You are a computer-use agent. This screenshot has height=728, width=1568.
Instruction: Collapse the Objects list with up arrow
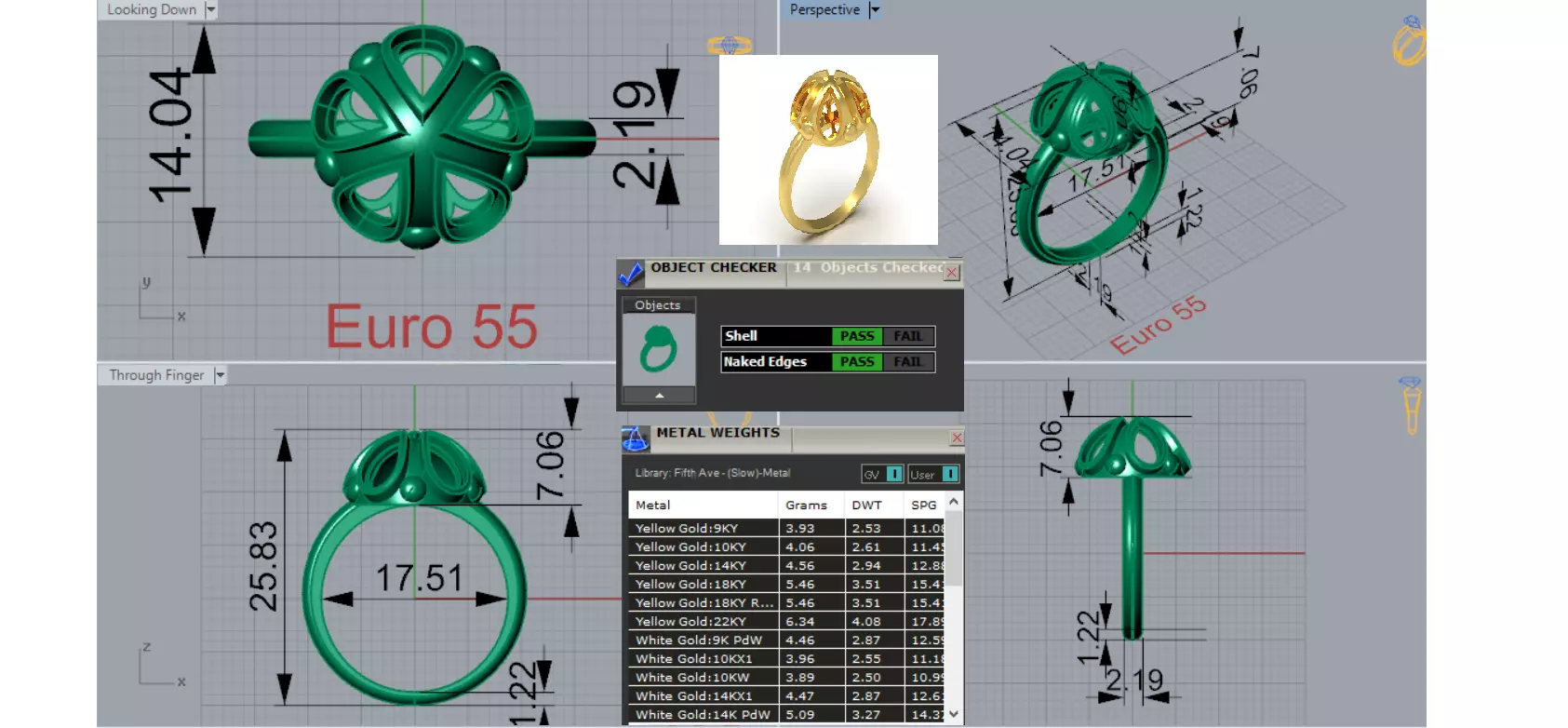pos(659,396)
